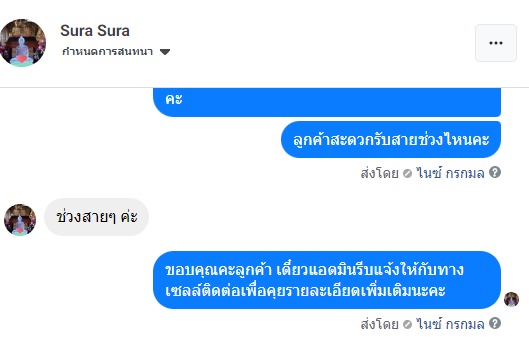
Task: Select the ลูกค้าสะดวกรับสายช่วงไหนคะ message bubble
Action: 391,139
